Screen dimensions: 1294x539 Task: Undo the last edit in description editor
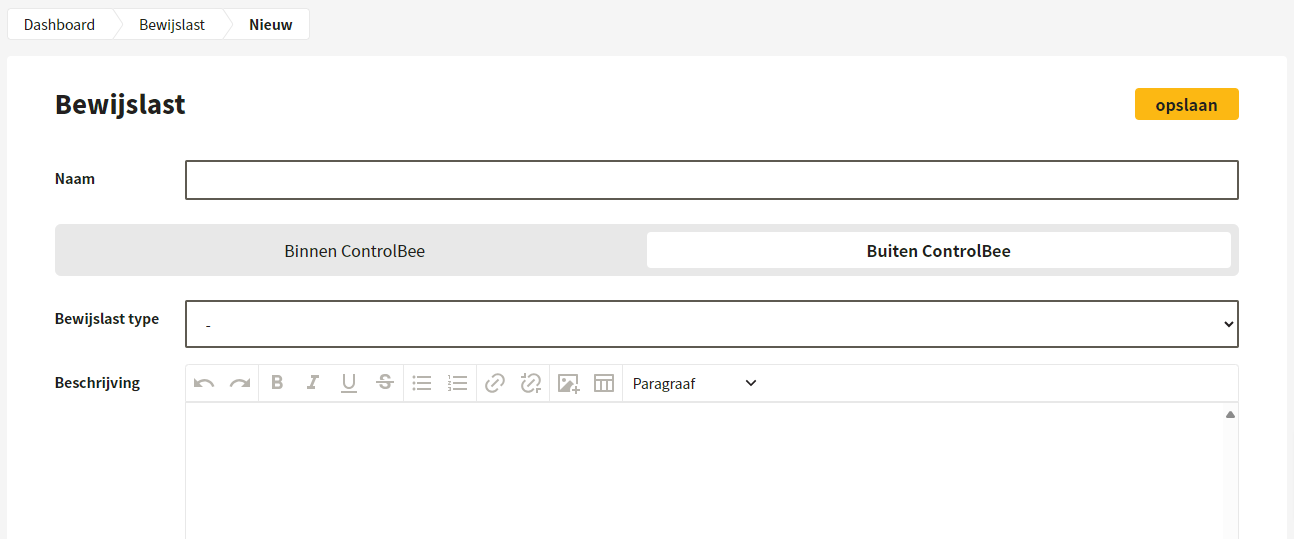(204, 383)
